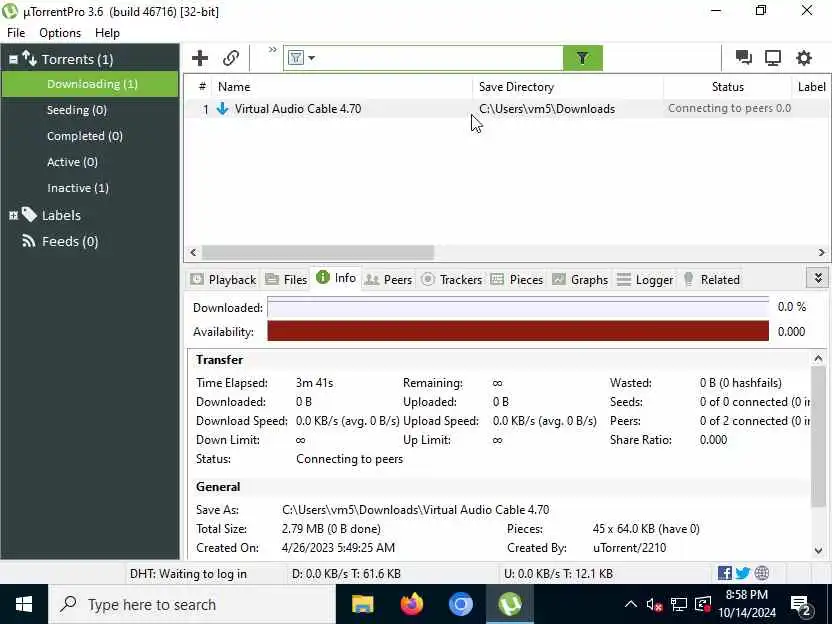Click the upload speed status bar entry
832x624 pixels.
pyautogui.click(x=559, y=574)
